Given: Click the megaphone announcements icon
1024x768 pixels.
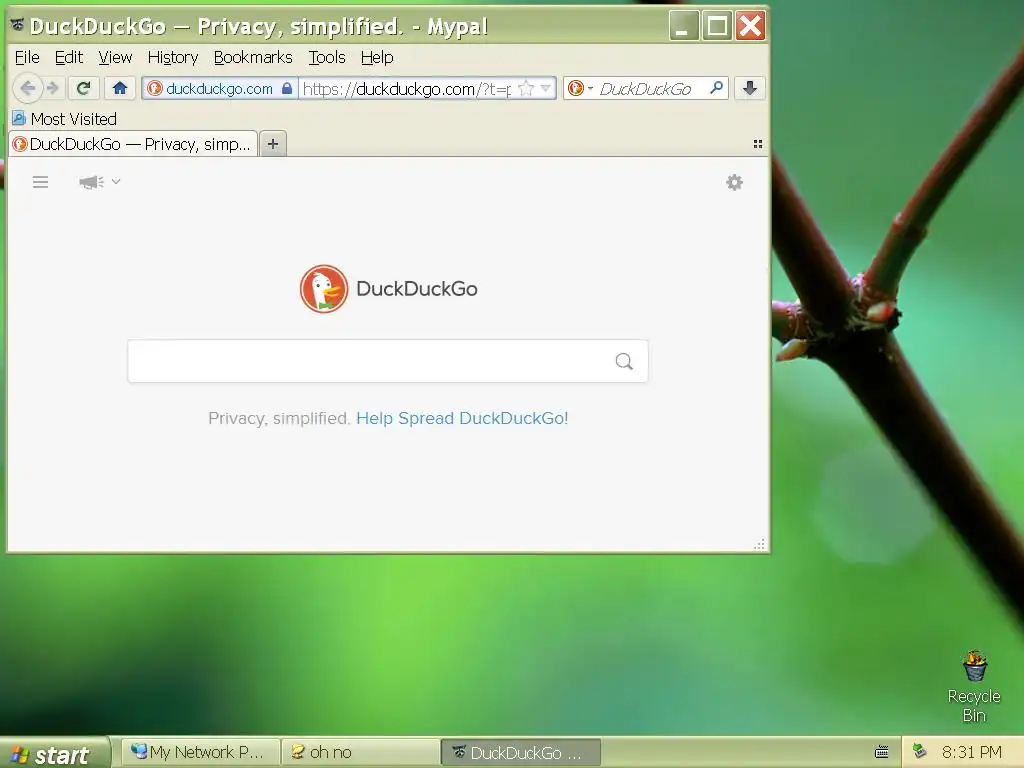Looking at the screenshot, I should coord(91,182).
